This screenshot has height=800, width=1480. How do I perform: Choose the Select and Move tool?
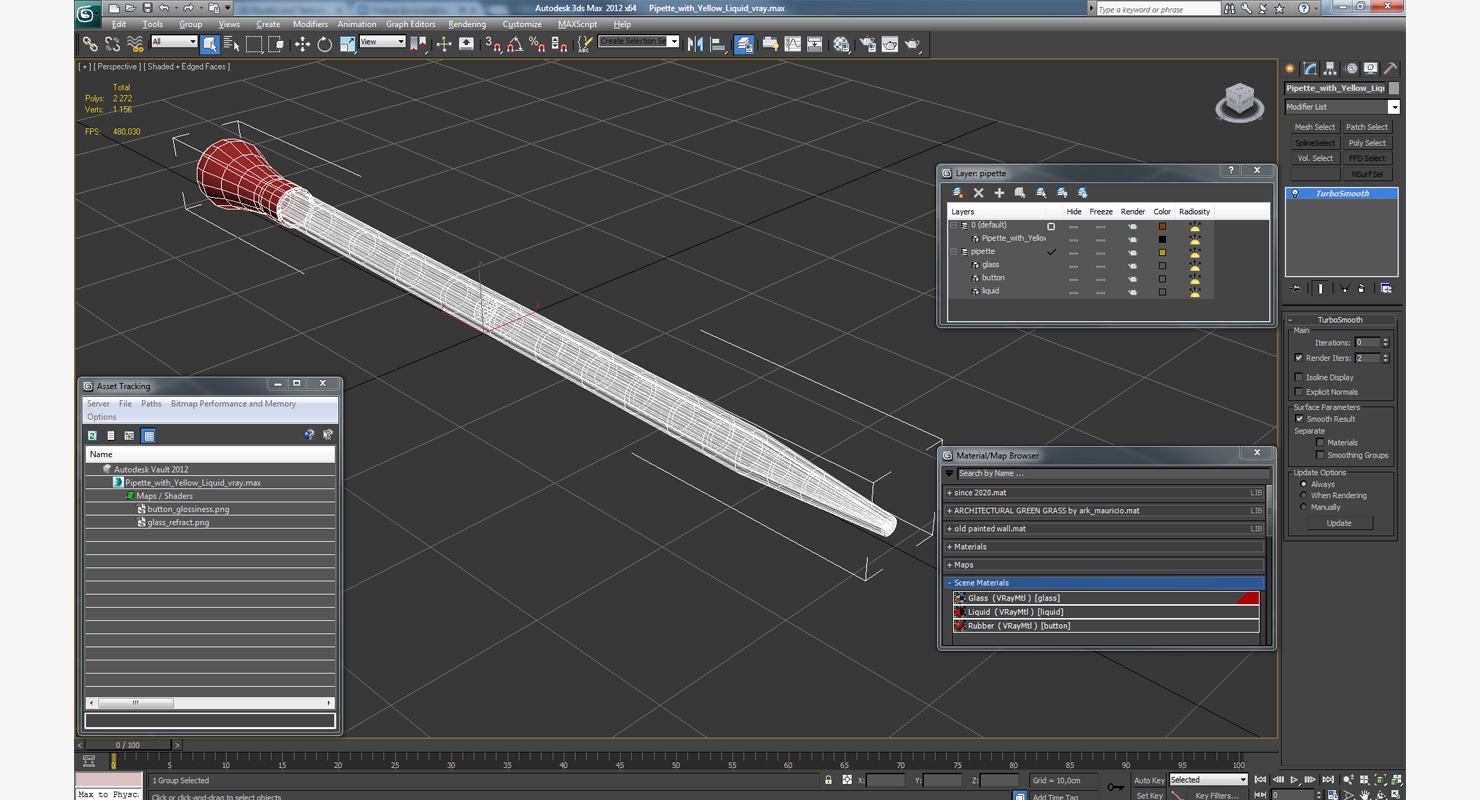pos(302,44)
